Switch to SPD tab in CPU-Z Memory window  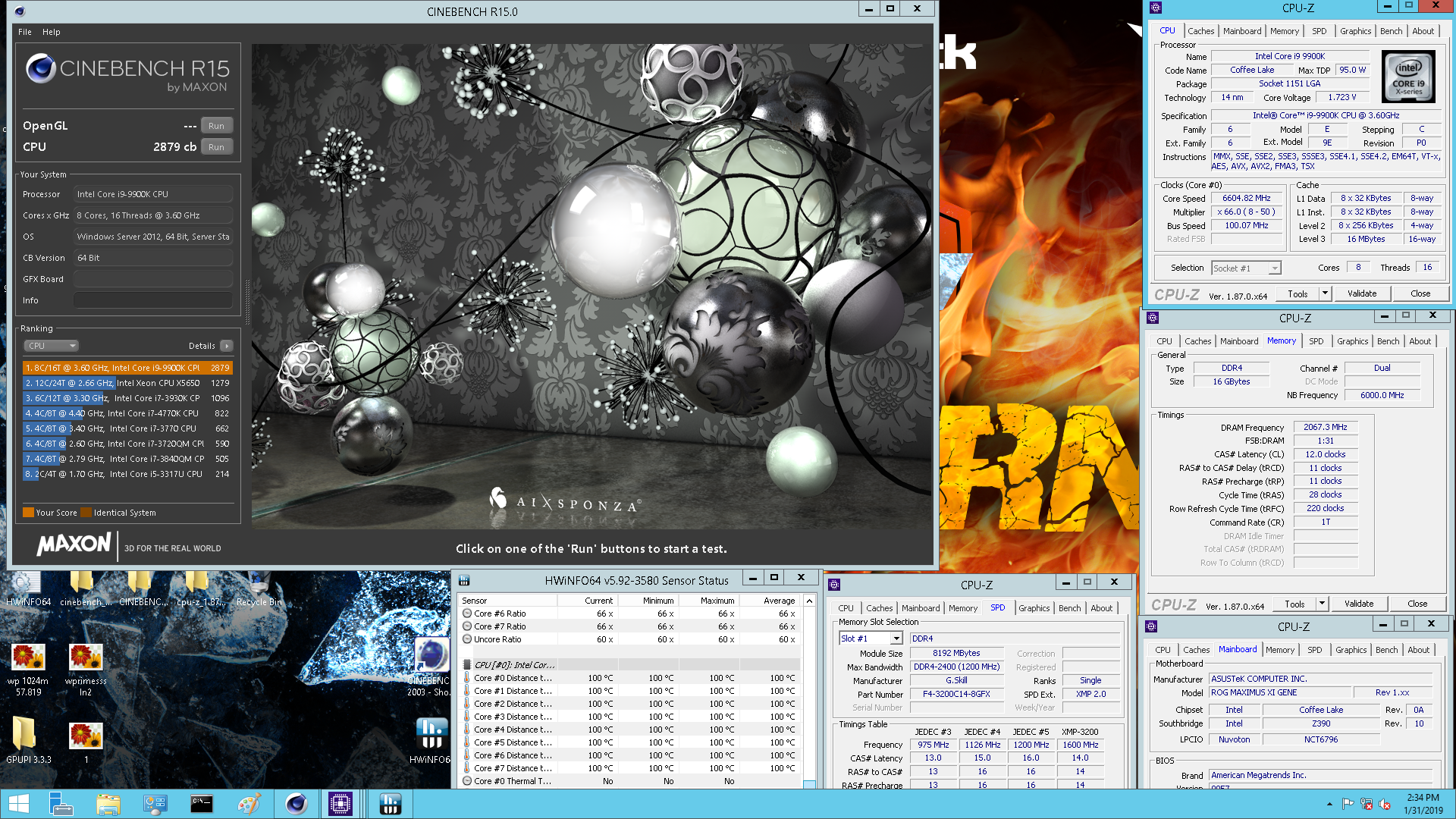pos(1316,341)
